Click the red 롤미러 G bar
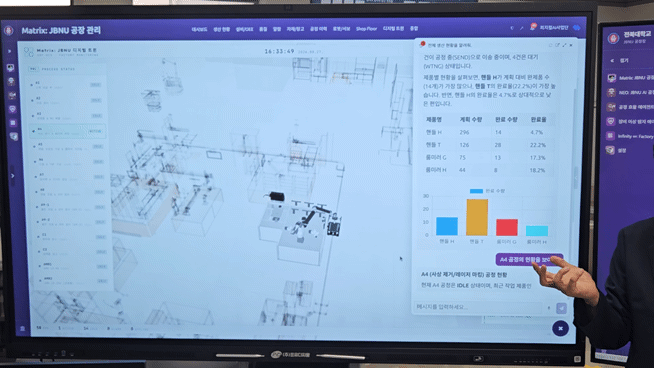654x368 pixels. coord(507,227)
